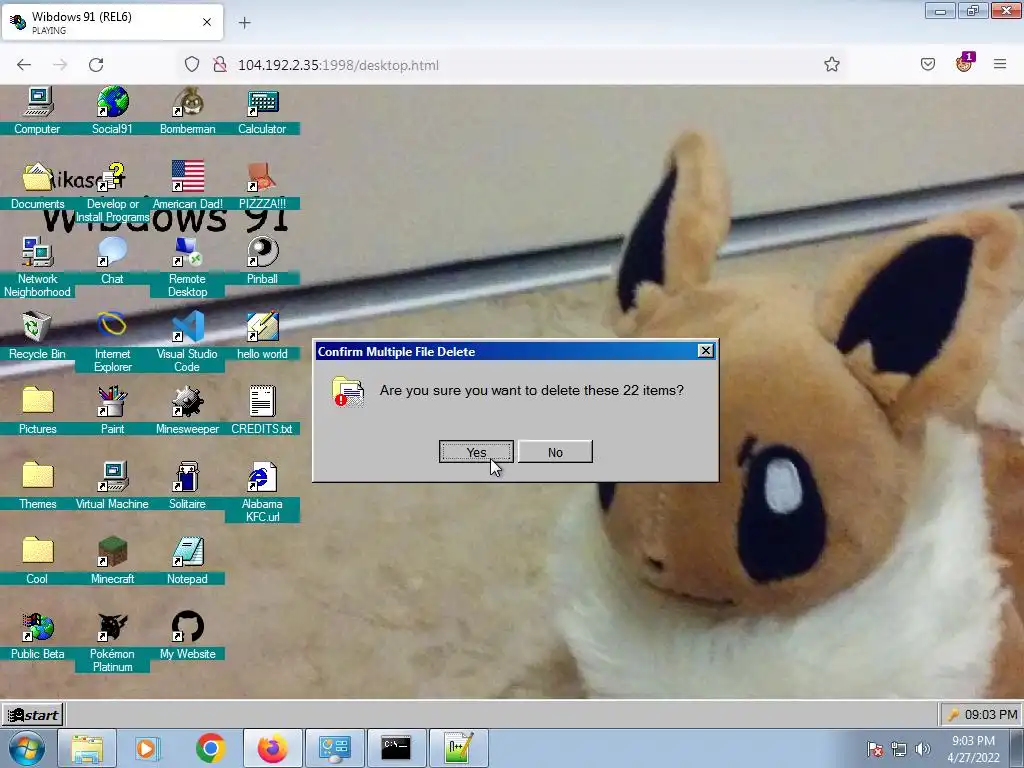1024x768 pixels.
Task: Open the Control Panel taskbar icon
Action: [334, 748]
